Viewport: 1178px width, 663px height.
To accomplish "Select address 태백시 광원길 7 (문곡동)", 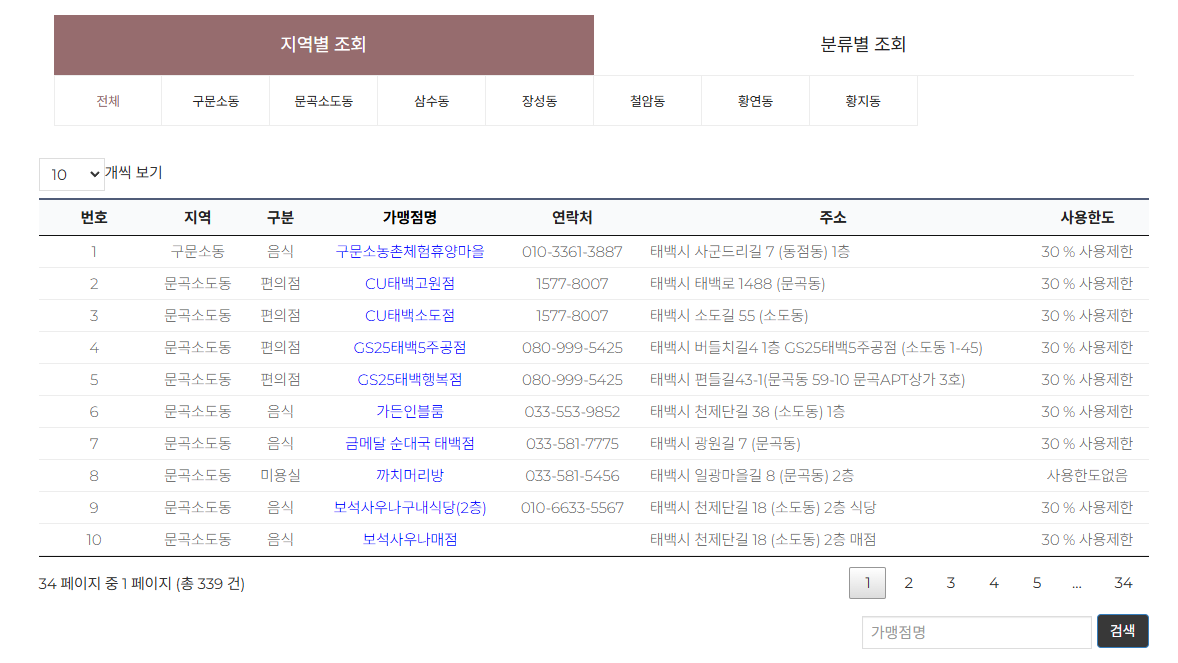I will tap(725, 444).
